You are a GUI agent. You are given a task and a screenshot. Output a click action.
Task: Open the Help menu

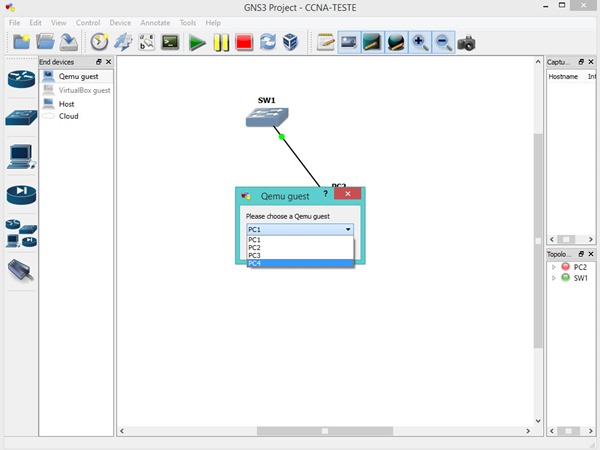(213, 23)
